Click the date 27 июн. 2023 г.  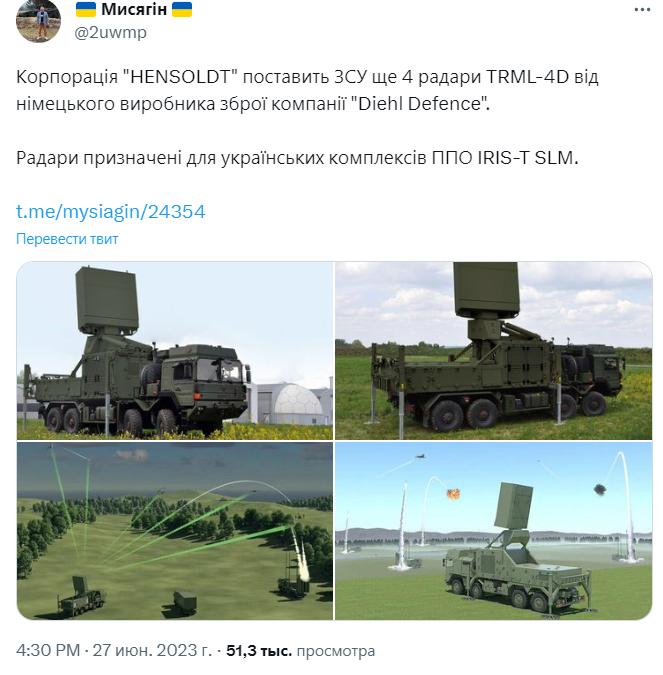point(152,650)
